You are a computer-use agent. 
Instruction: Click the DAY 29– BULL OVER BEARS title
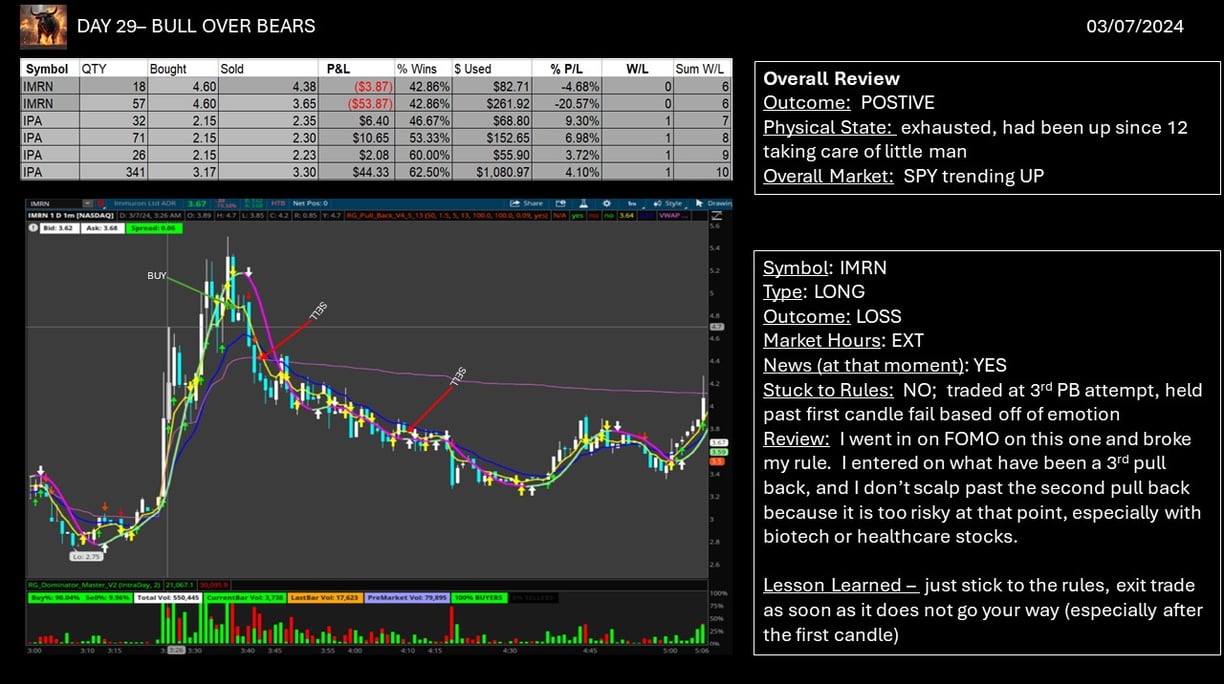(196, 26)
